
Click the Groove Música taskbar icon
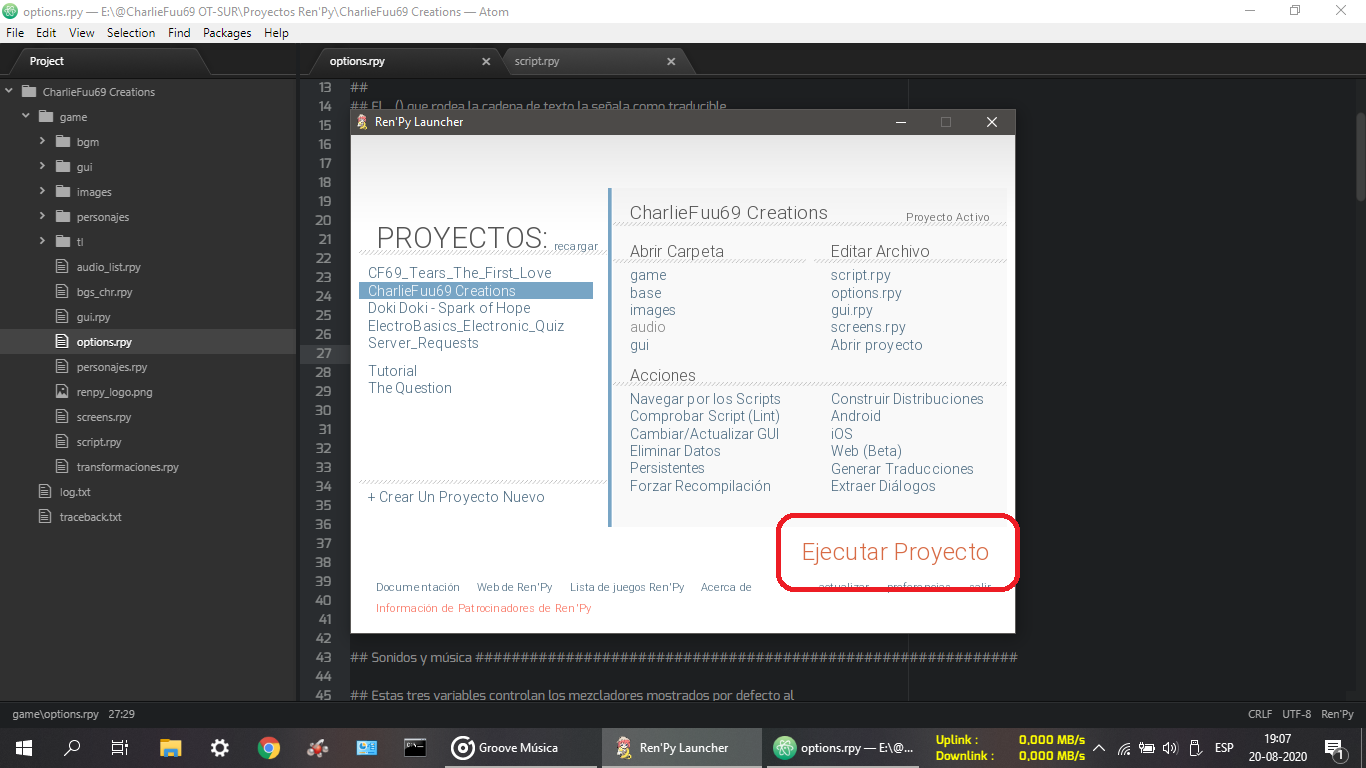pyautogui.click(x=505, y=747)
